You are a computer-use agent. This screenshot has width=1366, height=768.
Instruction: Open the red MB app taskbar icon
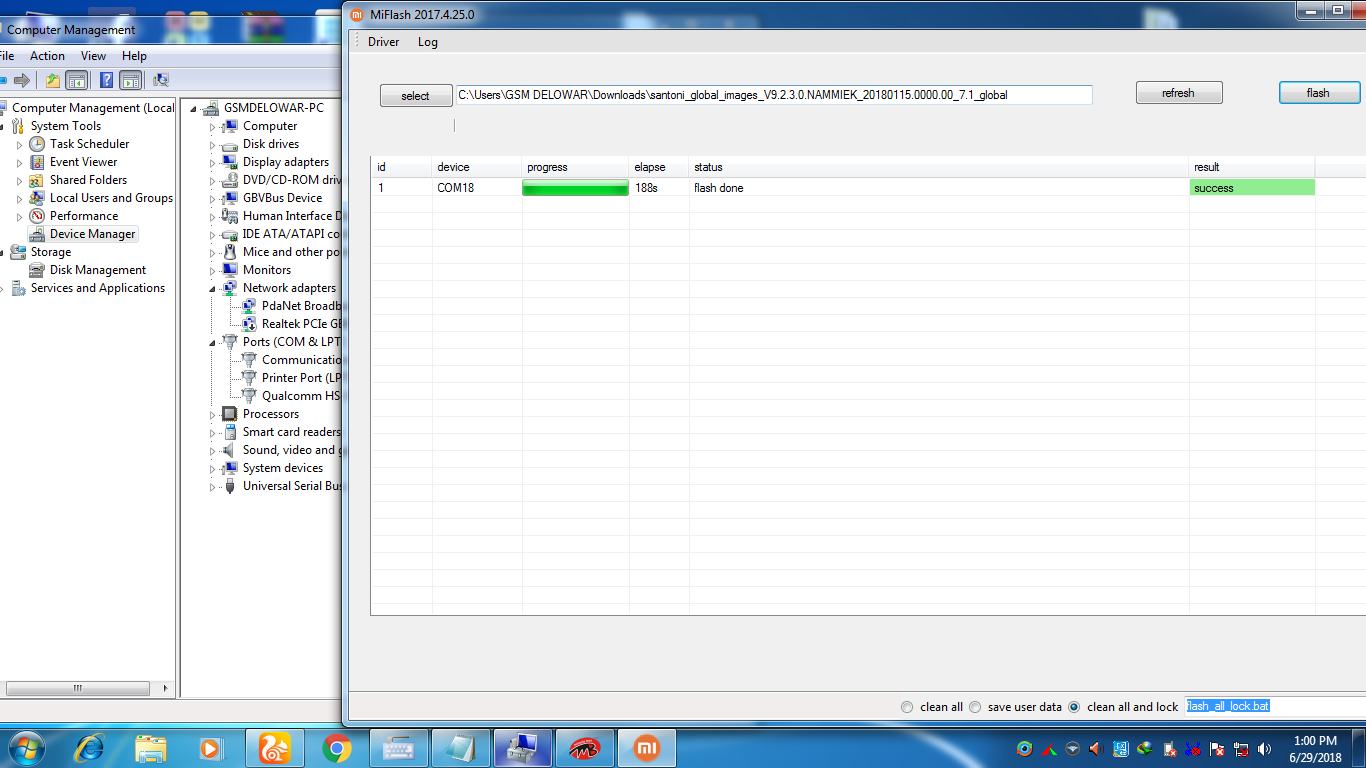(x=584, y=747)
